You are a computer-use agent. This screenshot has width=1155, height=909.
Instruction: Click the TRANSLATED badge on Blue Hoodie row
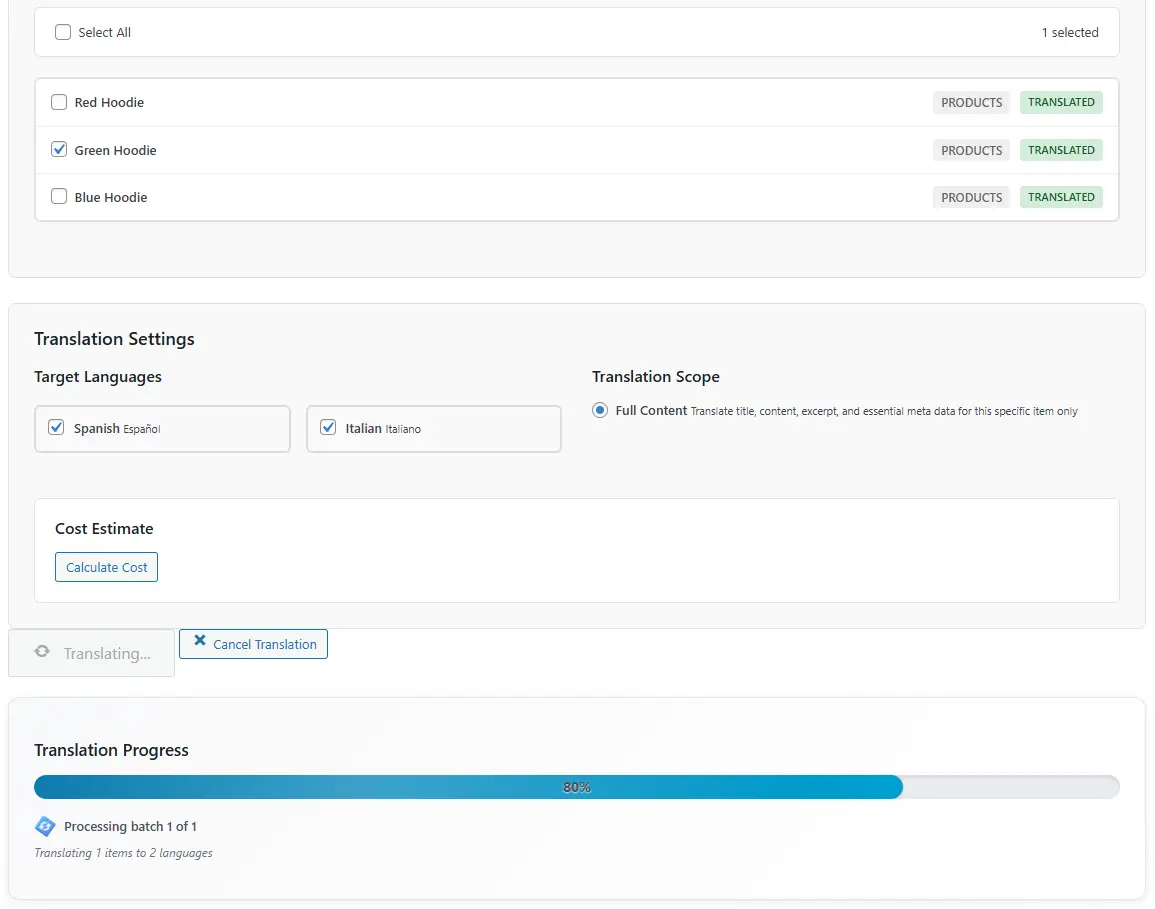tap(1061, 197)
